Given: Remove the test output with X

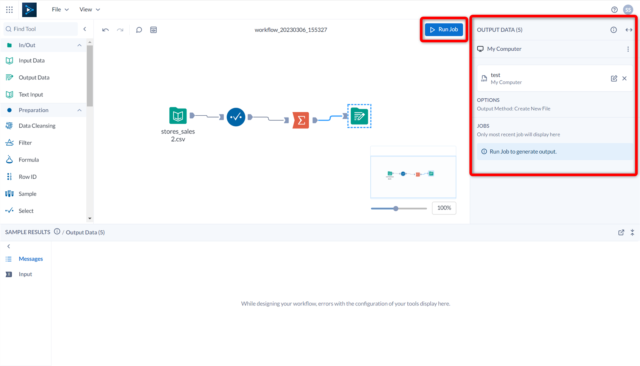Looking at the screenshot, I should pos(624,78).
